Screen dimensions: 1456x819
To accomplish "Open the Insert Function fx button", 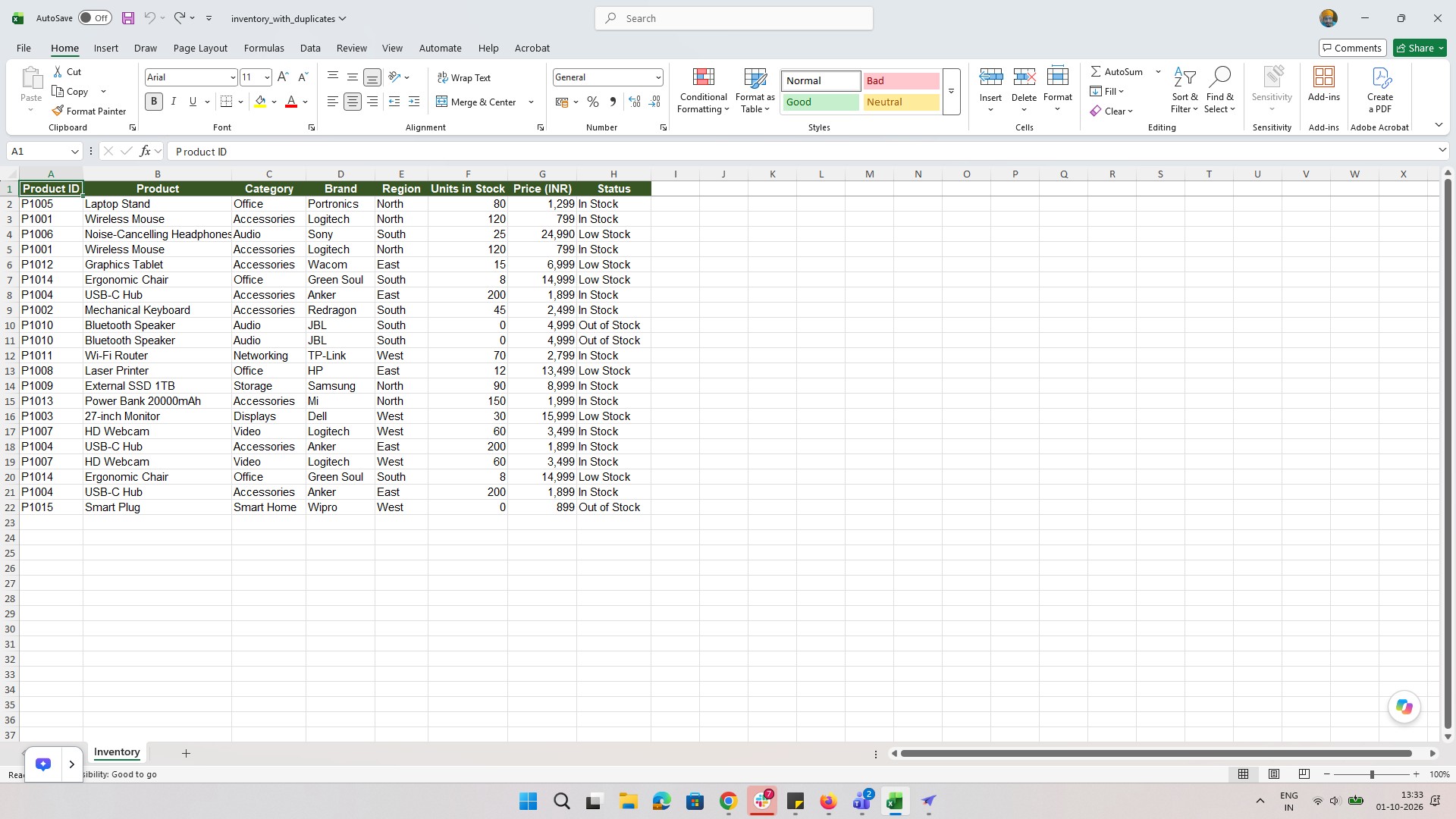I will 146,152.
